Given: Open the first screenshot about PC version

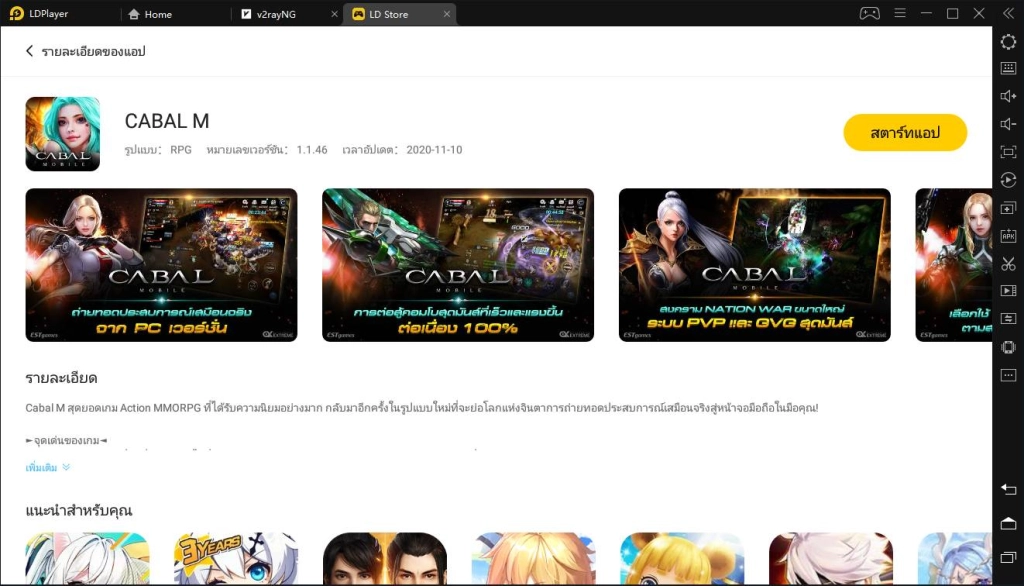Looking at the screenshot, I should [x=161, y=265].
